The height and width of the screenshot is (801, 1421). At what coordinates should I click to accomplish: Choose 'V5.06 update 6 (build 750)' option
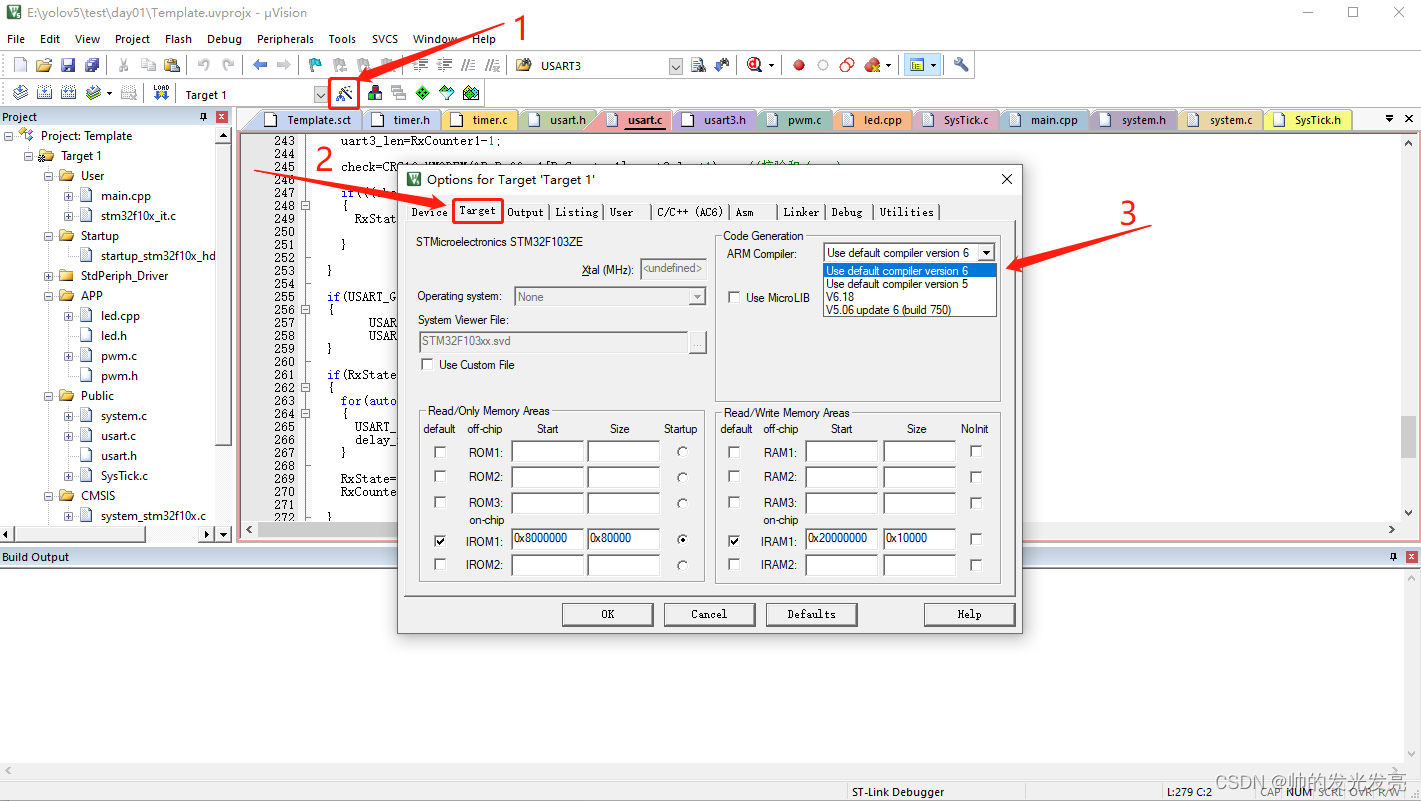pyautogui.click(x=909, y=310)
